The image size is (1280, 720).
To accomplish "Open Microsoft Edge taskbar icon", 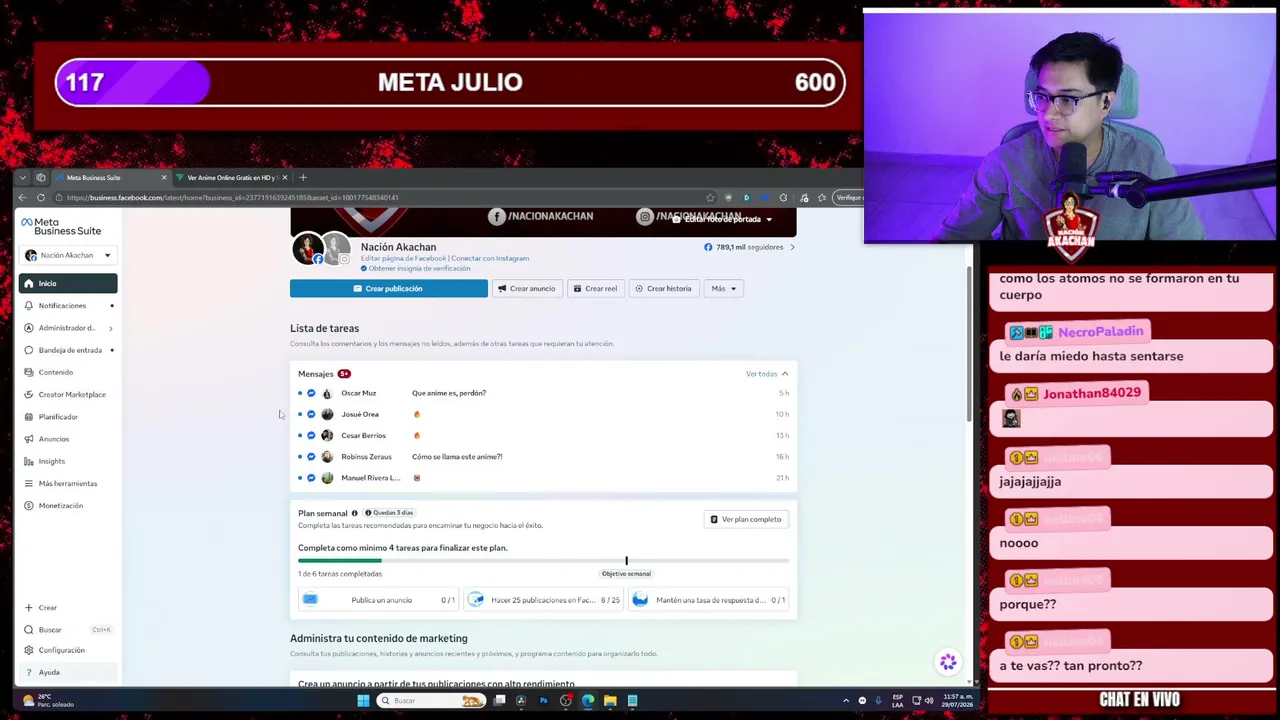I will coord(588,700).
